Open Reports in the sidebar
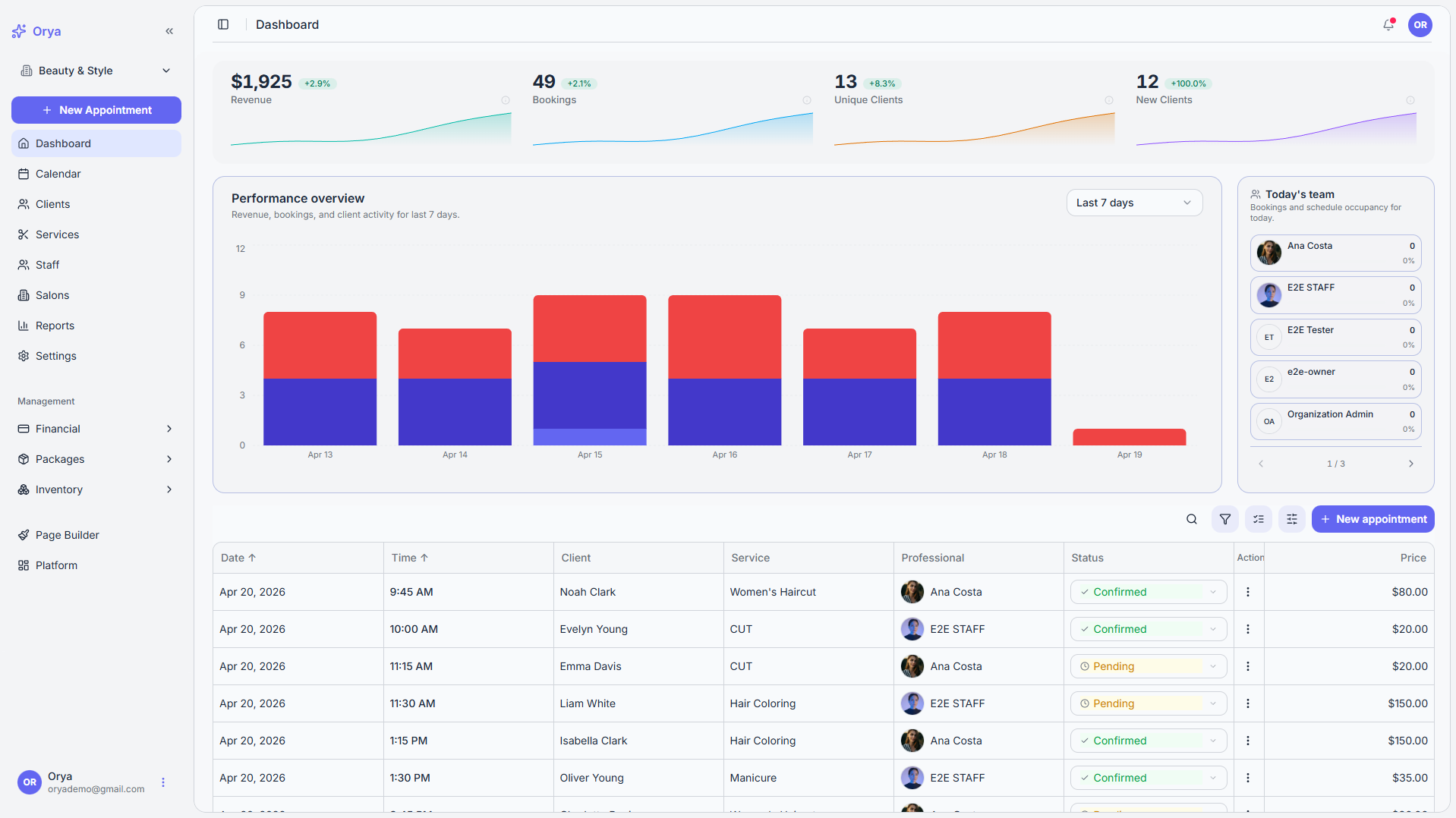The height and width of the screenshot is (818, 1456). point(96,326)
